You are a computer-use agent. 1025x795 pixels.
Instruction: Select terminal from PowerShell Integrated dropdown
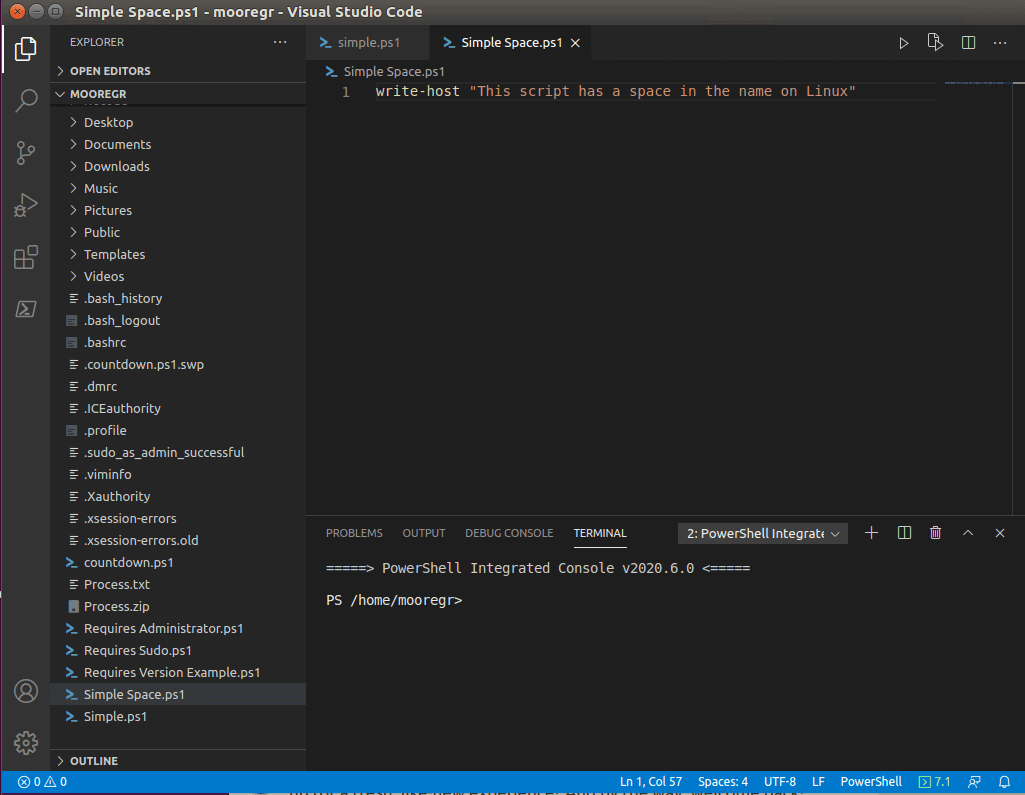click(763, 533)
